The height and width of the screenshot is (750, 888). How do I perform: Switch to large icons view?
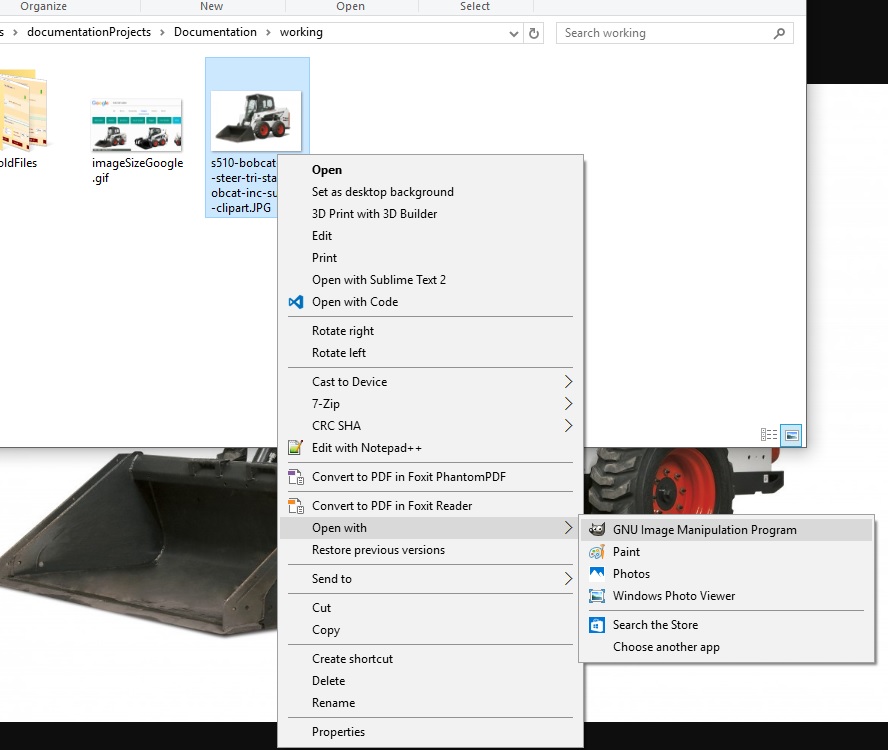pos(791,435)
